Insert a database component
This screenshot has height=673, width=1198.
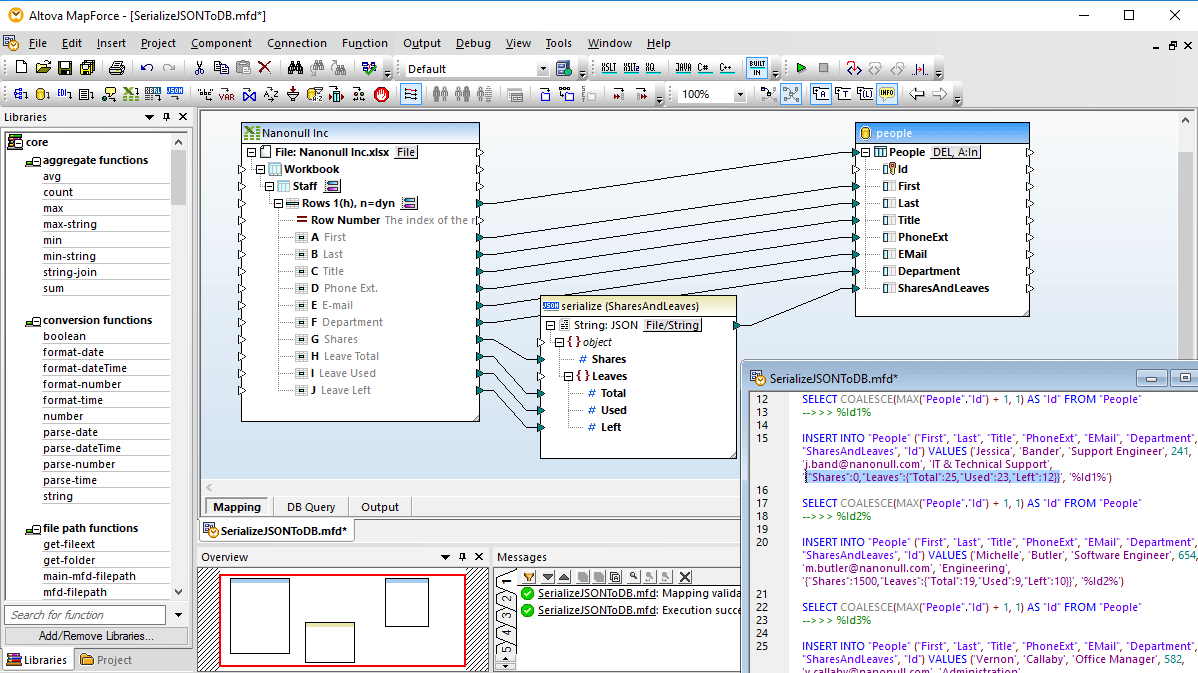(x=43, y=94)
